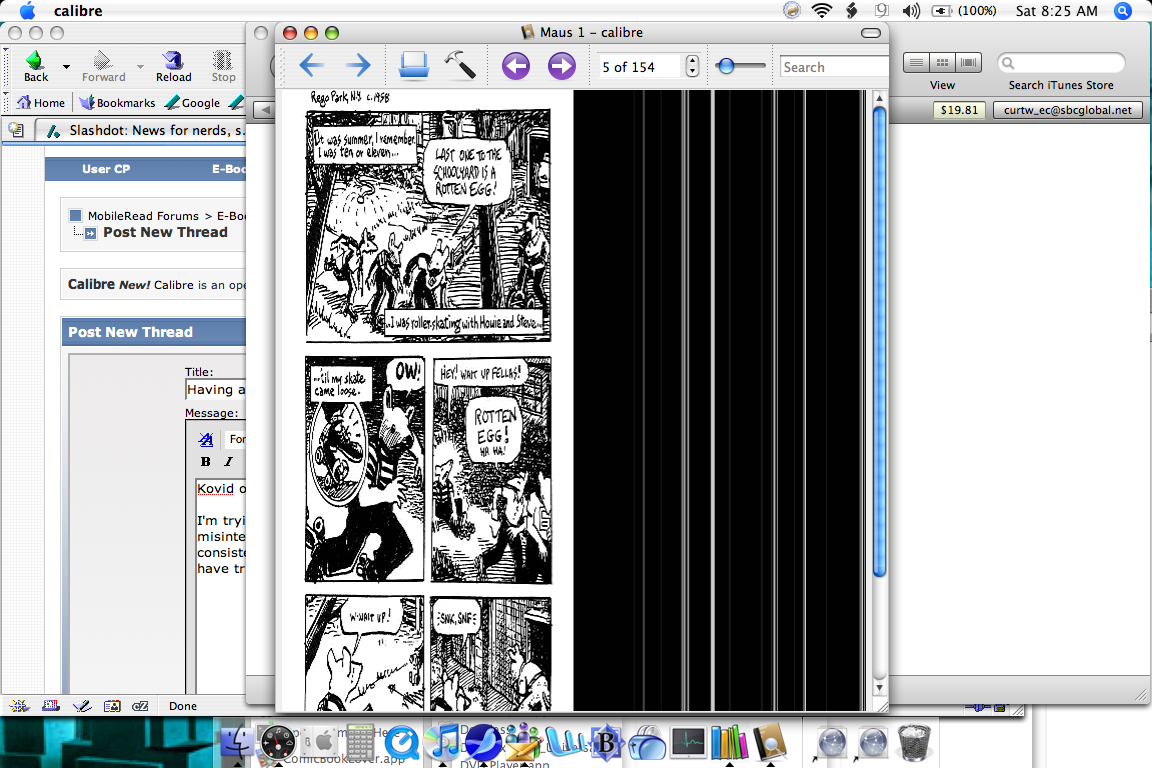Open Mail component icon in status bar
Screen dimensions: 1152x768
51,706
